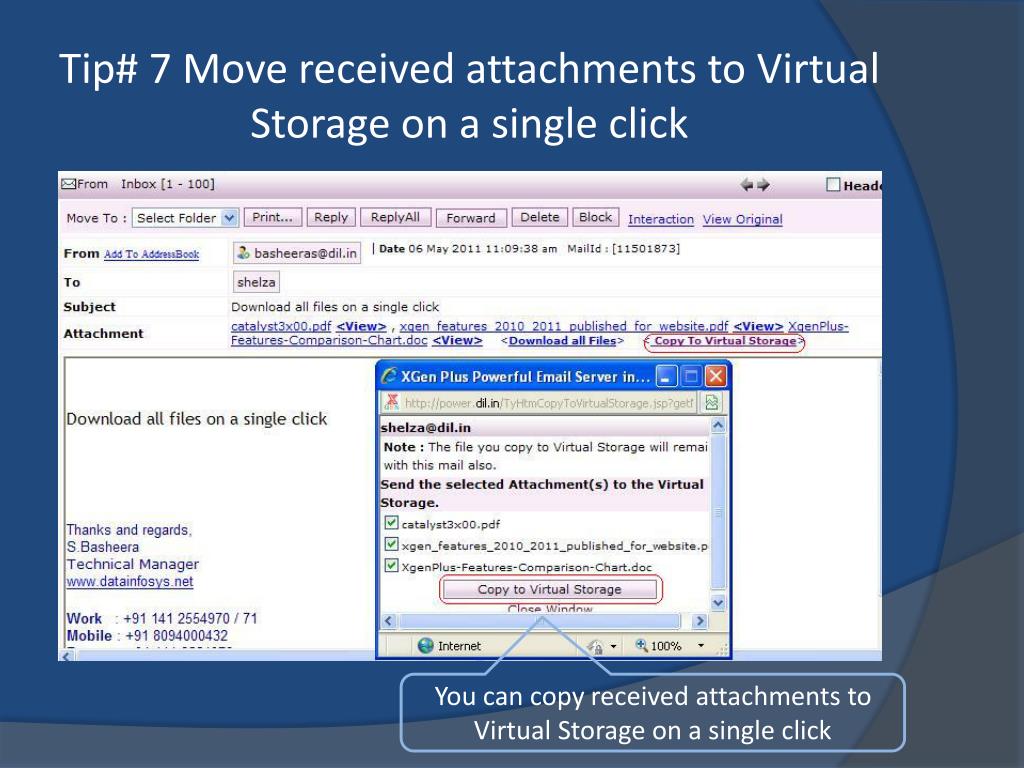Open the Select Folder dropdown
Viewport: 1024px width, 768px height.
point(185,218)
